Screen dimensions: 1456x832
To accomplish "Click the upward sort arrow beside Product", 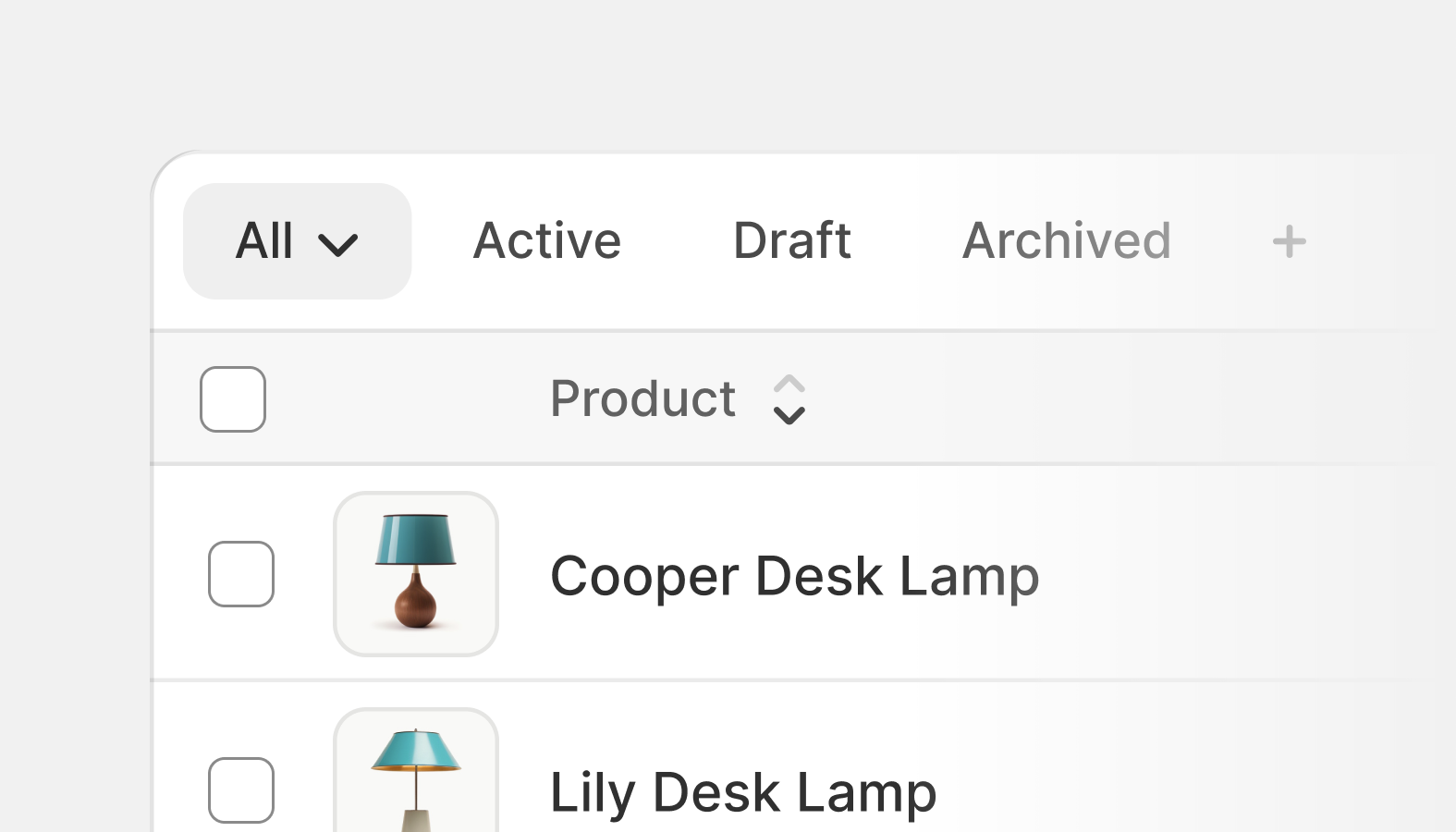I will (x=789, y=384).
